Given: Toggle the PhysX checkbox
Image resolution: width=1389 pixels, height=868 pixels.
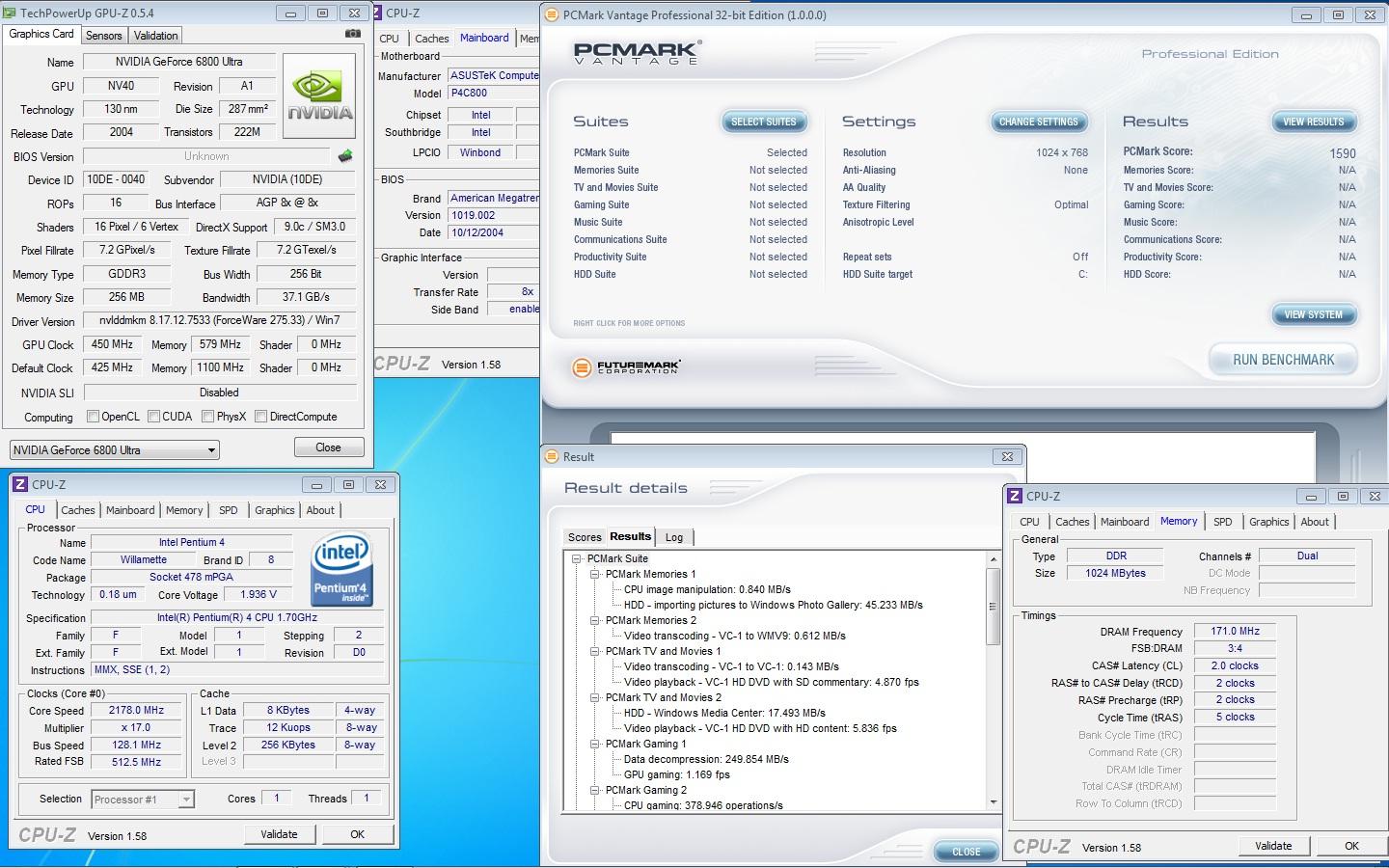Looking at the screenshot, I should [x=207, y=417].
